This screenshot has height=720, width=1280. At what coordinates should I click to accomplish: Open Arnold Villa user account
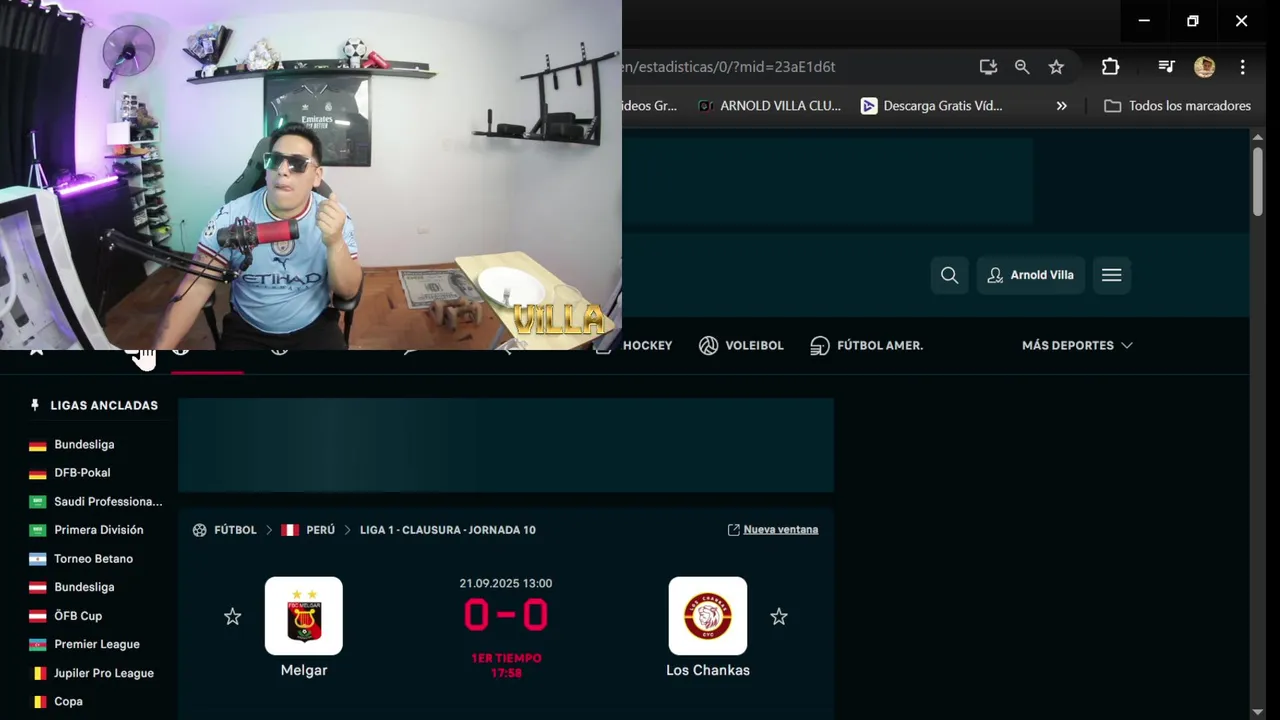(1030, 275)
